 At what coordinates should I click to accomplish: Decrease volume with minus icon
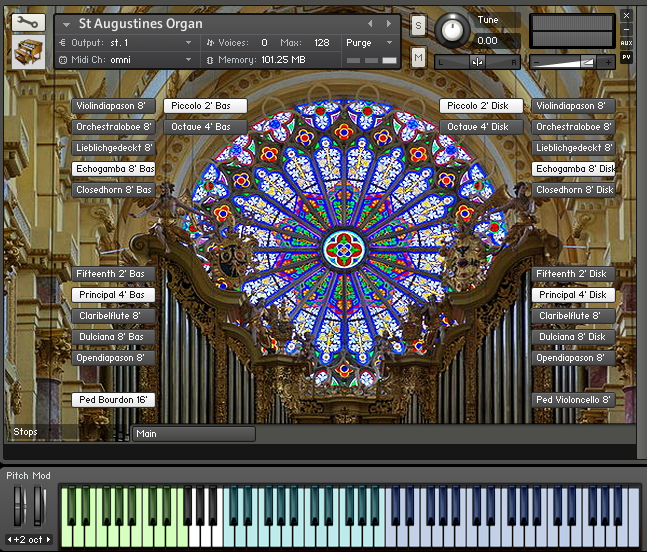coord(536,63)
